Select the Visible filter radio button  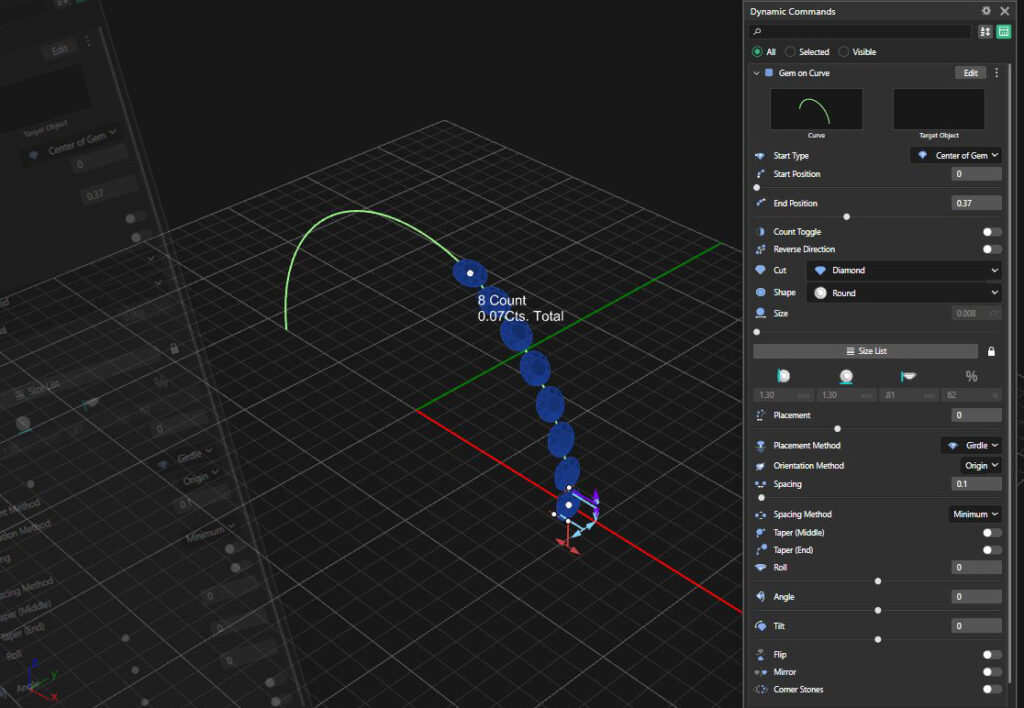844,52
